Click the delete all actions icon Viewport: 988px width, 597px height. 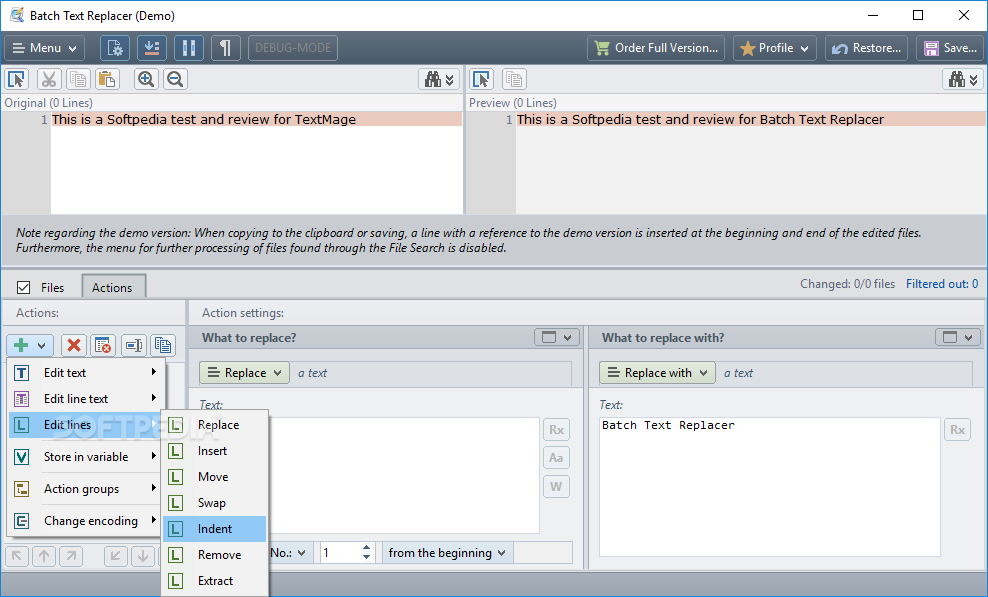[x=103, y=345]
